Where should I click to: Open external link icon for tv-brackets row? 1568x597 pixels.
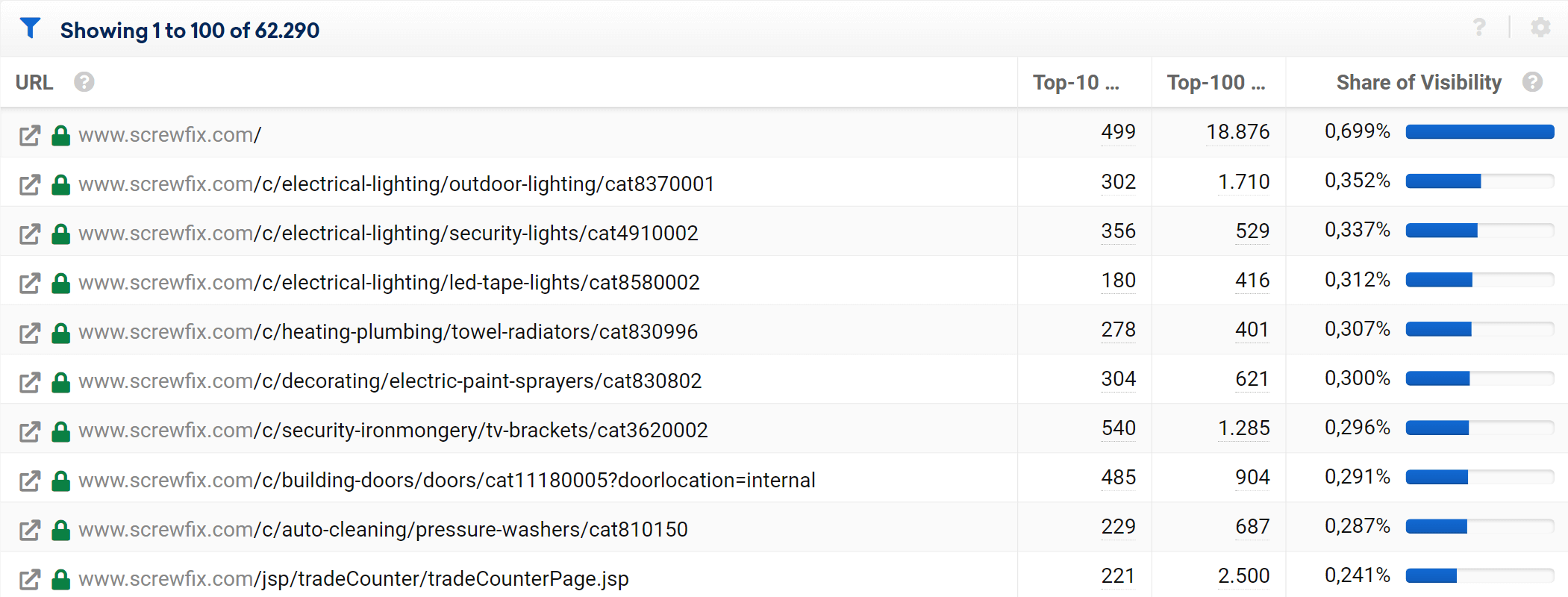[x=30, y=431]
